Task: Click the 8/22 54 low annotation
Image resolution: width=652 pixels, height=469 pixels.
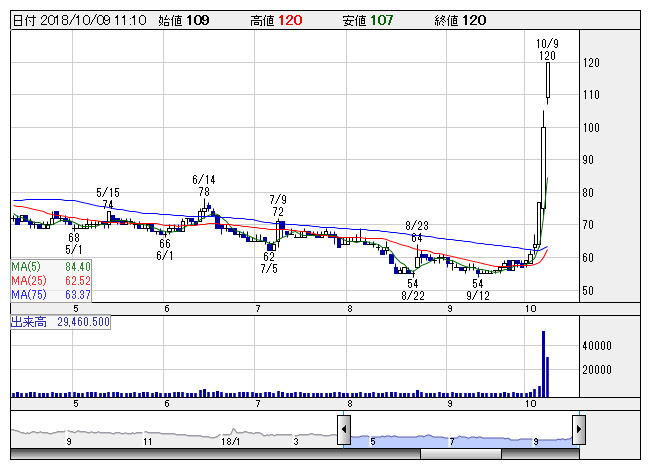Action: 412,290
